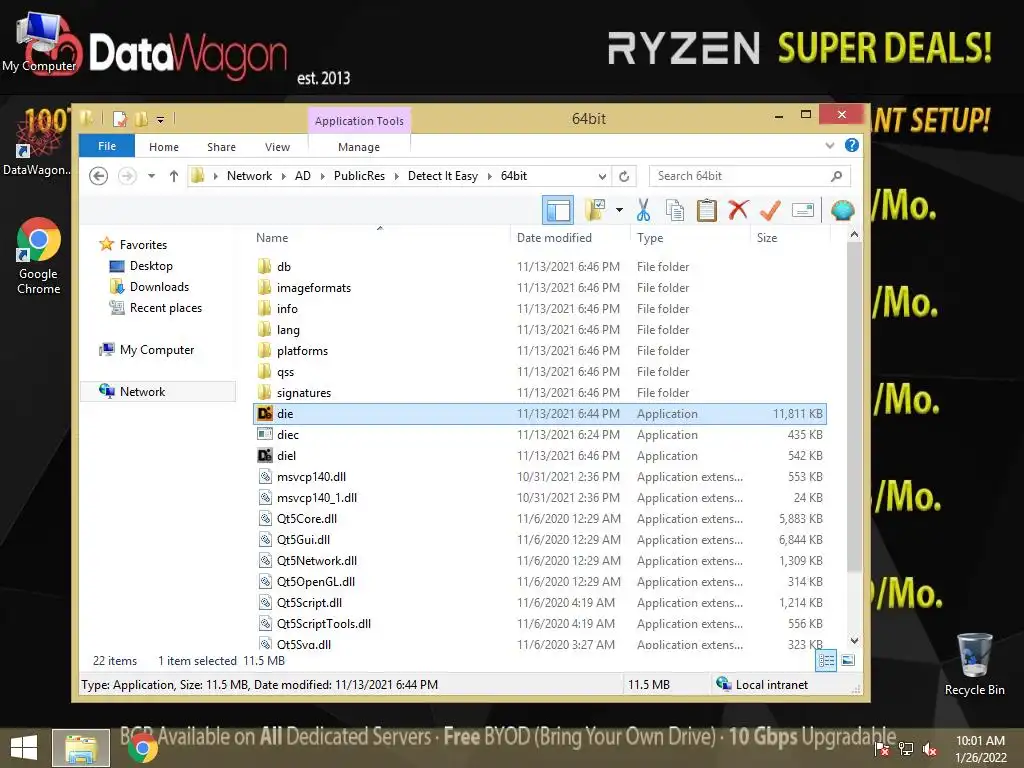Select the signatures folder

pyautogui.click(x=540, y=392)
